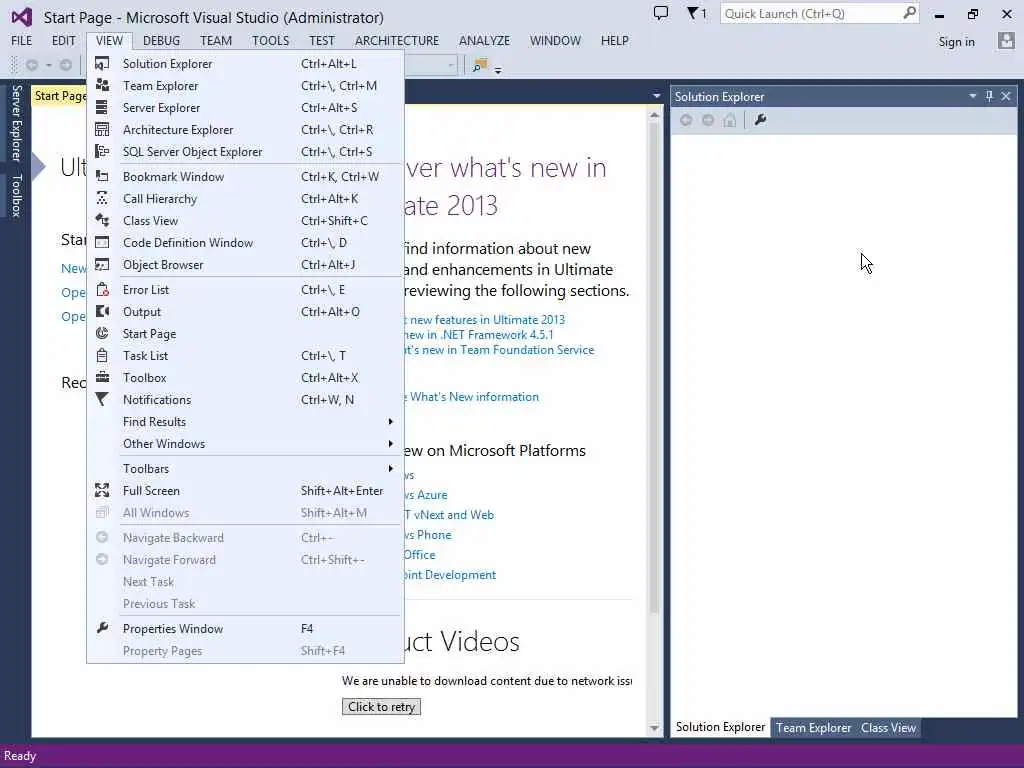Open the collapsed Toolbox side tab
This screenshot has height=768, width=1024.
tap(16, 195)
